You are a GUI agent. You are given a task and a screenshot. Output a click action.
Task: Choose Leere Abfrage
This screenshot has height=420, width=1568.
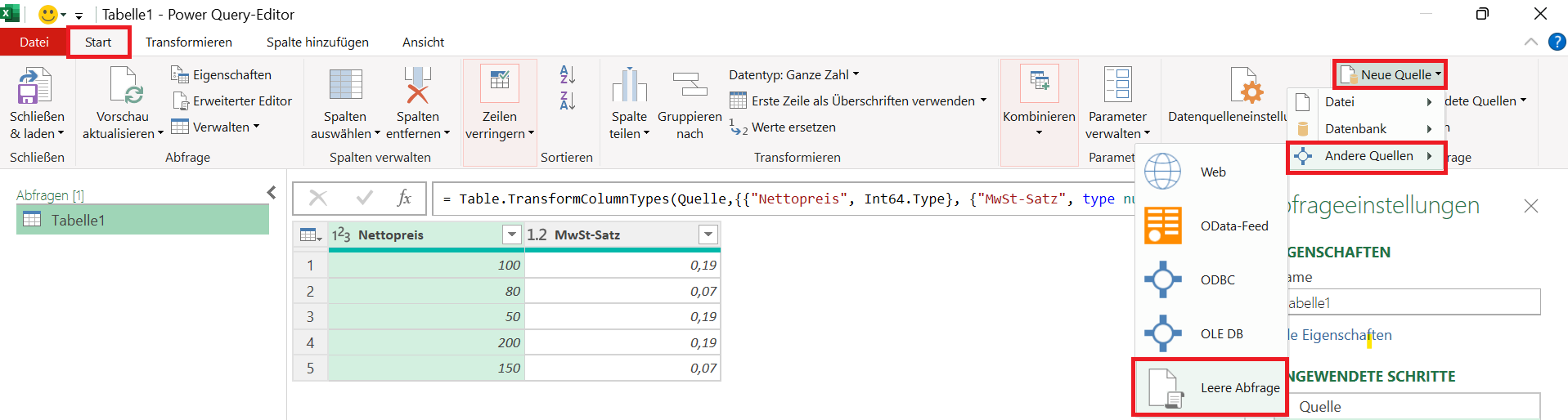1211,387
